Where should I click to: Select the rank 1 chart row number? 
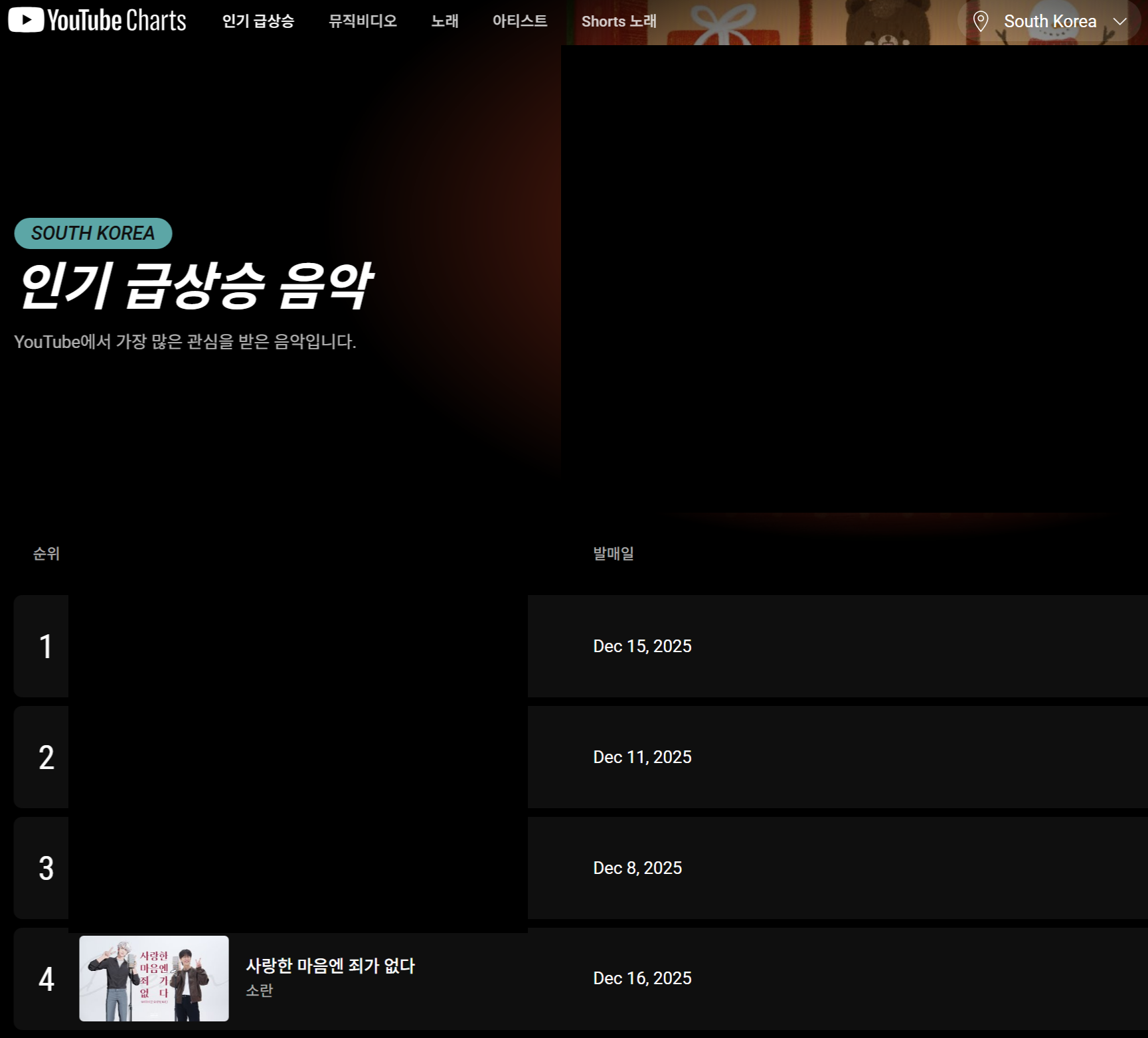pyautogui.click(x=46, y=646)
